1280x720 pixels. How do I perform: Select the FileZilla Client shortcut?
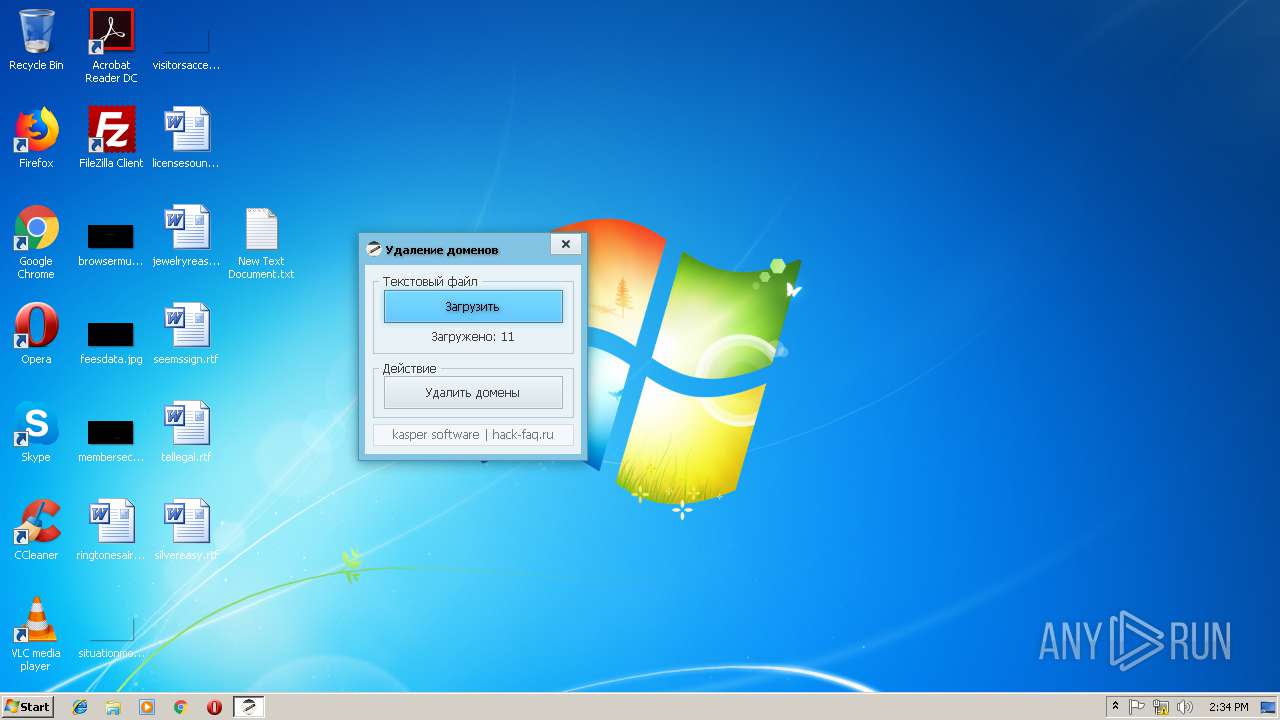pos(111,138)
